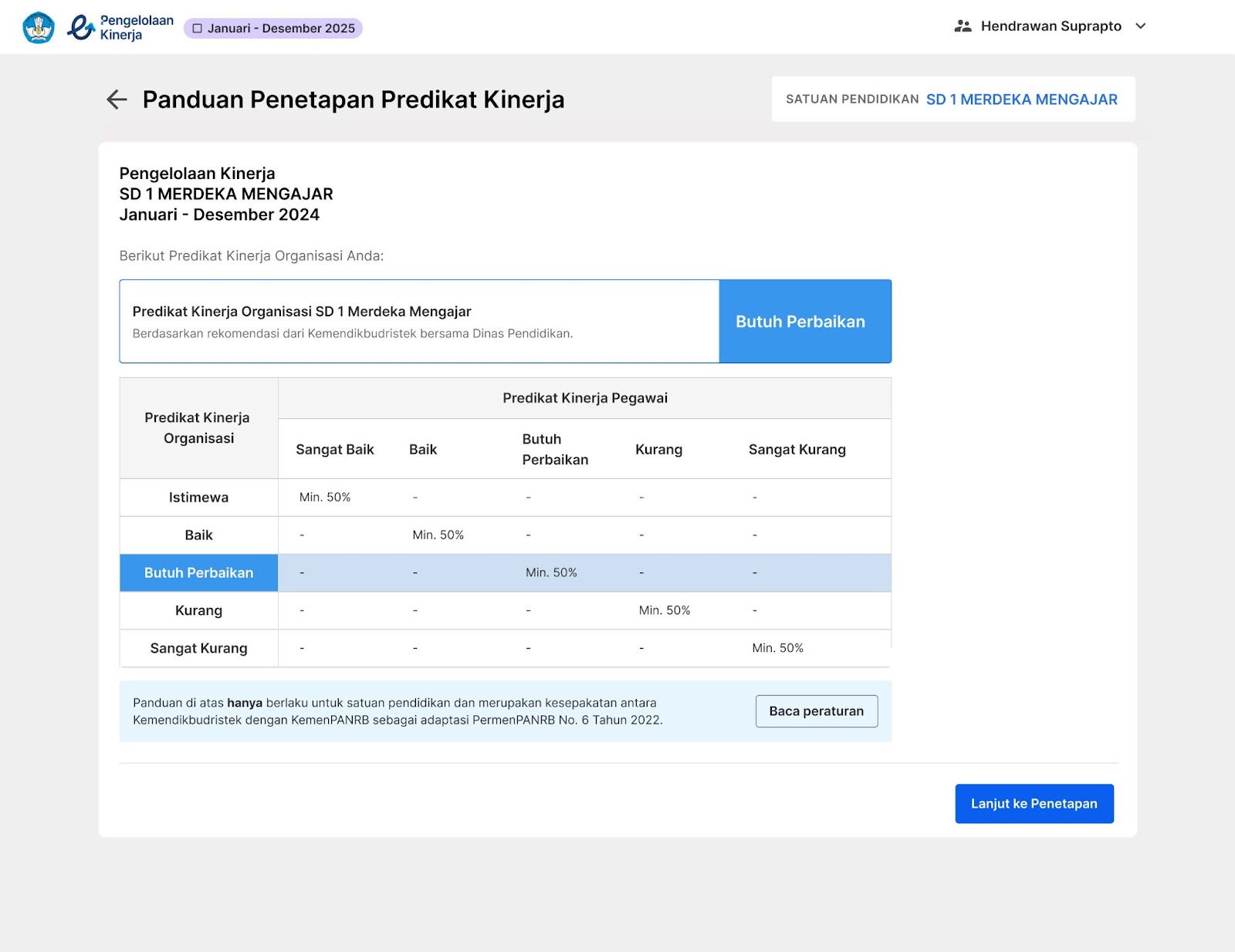Open the Pengelolaan Kinerja logo

(120, 28)
